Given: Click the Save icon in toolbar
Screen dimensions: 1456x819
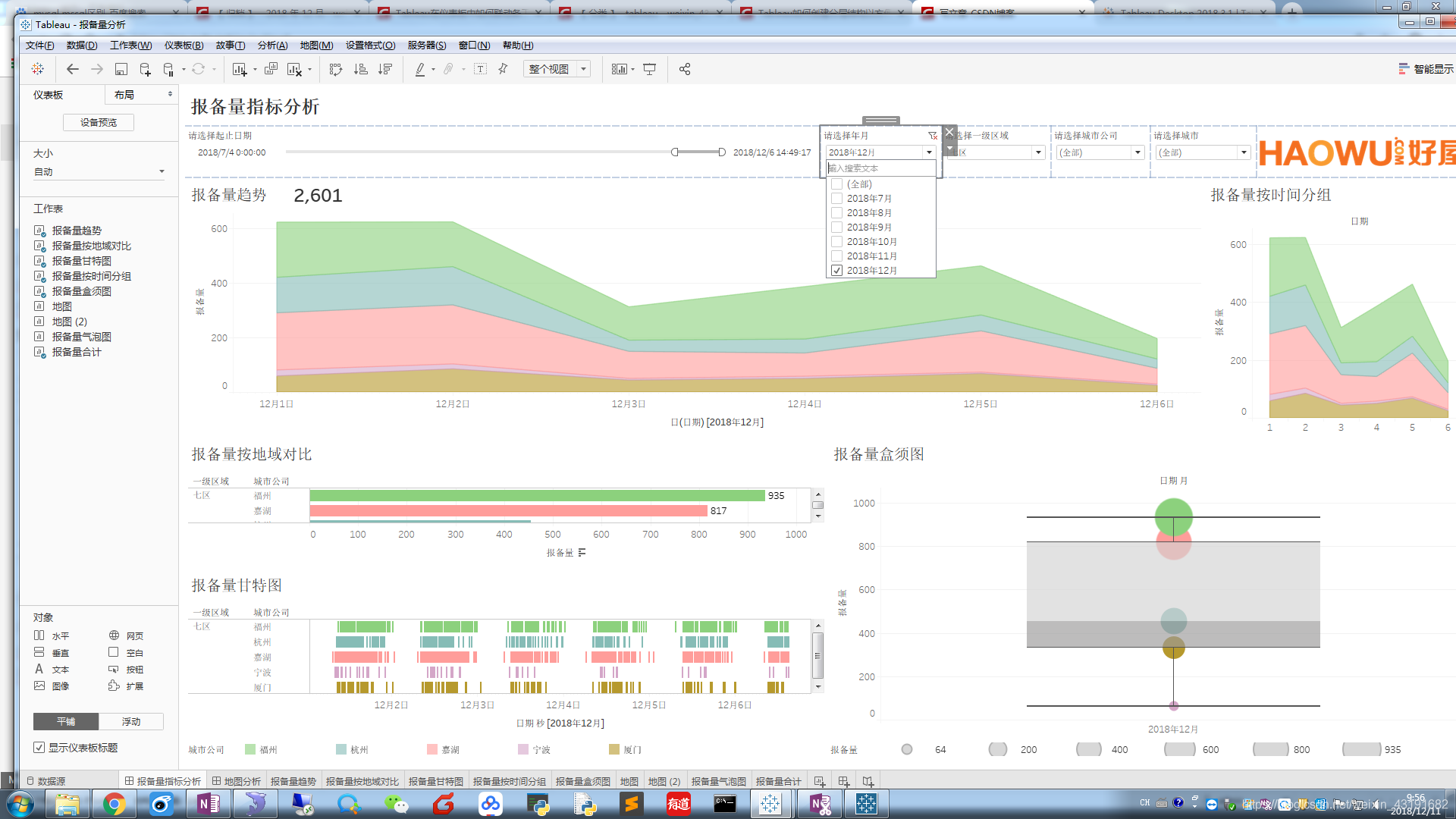Looking at the screenshot, I should (121, 69).
